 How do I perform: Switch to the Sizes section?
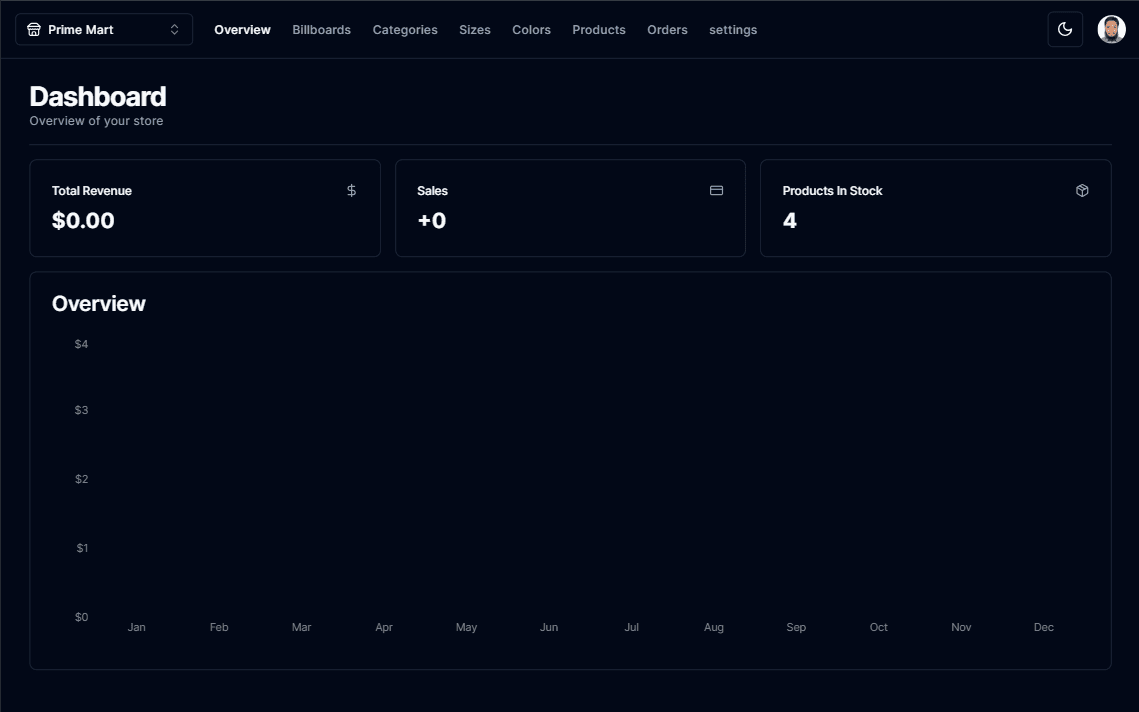[x=474, y=30]
